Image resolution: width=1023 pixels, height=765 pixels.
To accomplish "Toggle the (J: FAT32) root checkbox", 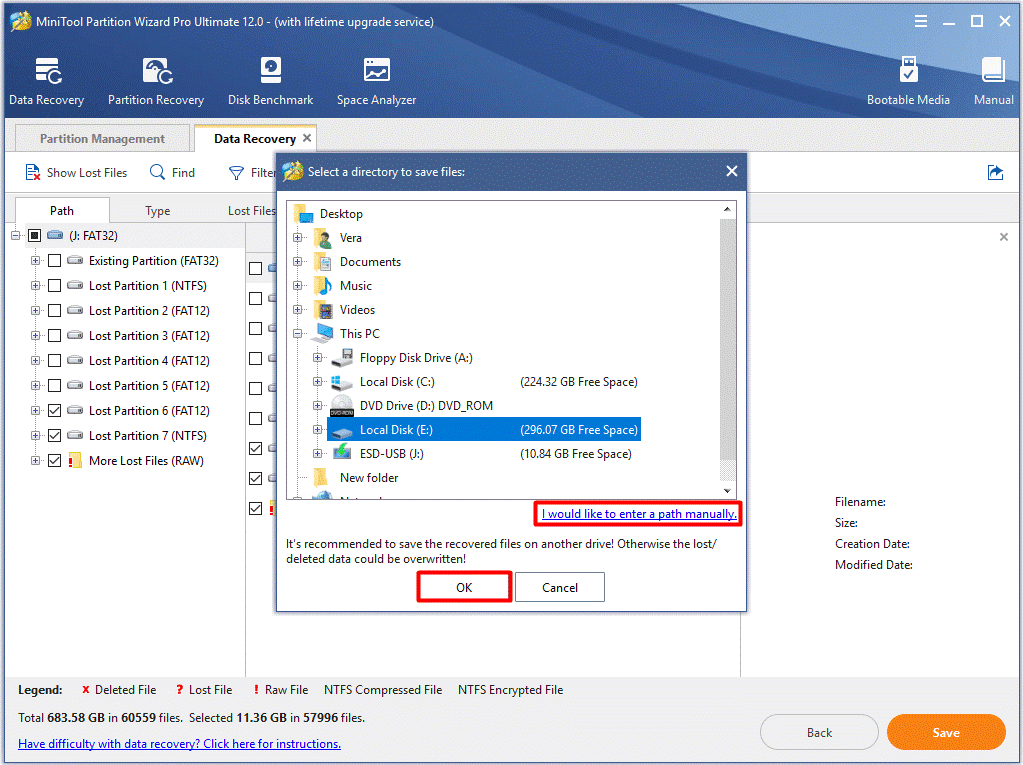I will tap(35, 235).
